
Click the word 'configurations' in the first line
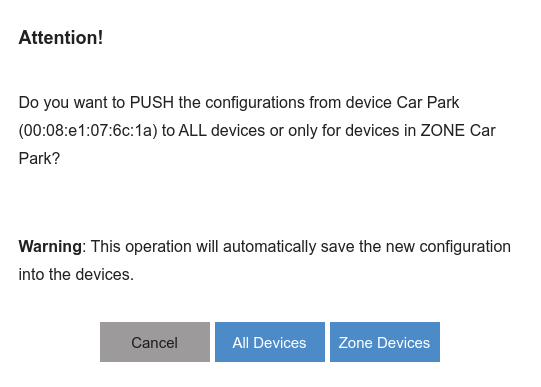[x=255, y=103]
